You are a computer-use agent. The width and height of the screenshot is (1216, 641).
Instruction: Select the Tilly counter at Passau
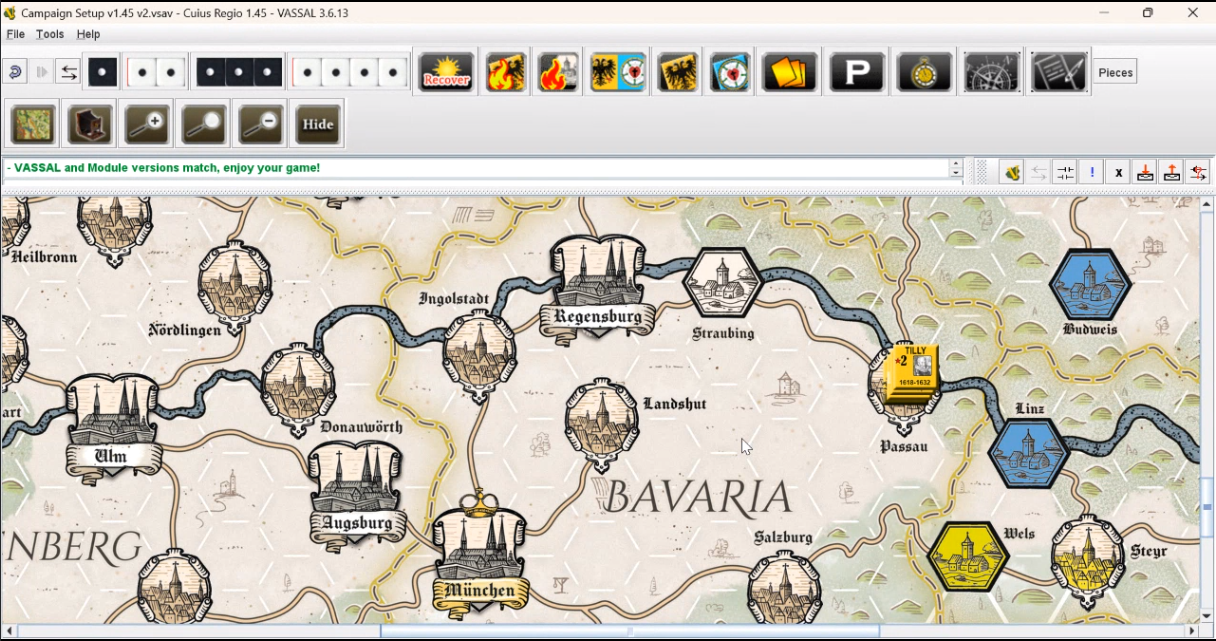click(x=911, y=372)
